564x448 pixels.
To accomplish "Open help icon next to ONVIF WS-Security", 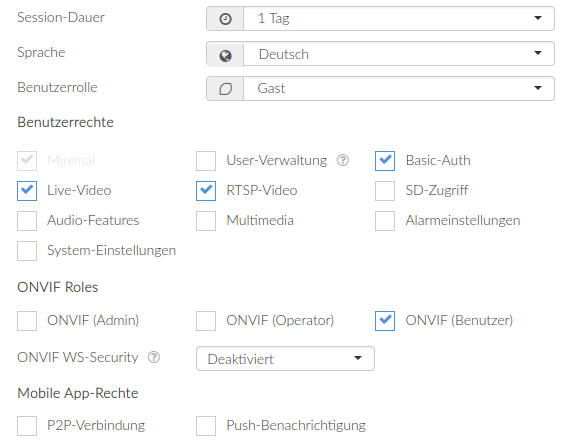I will 154,357.
